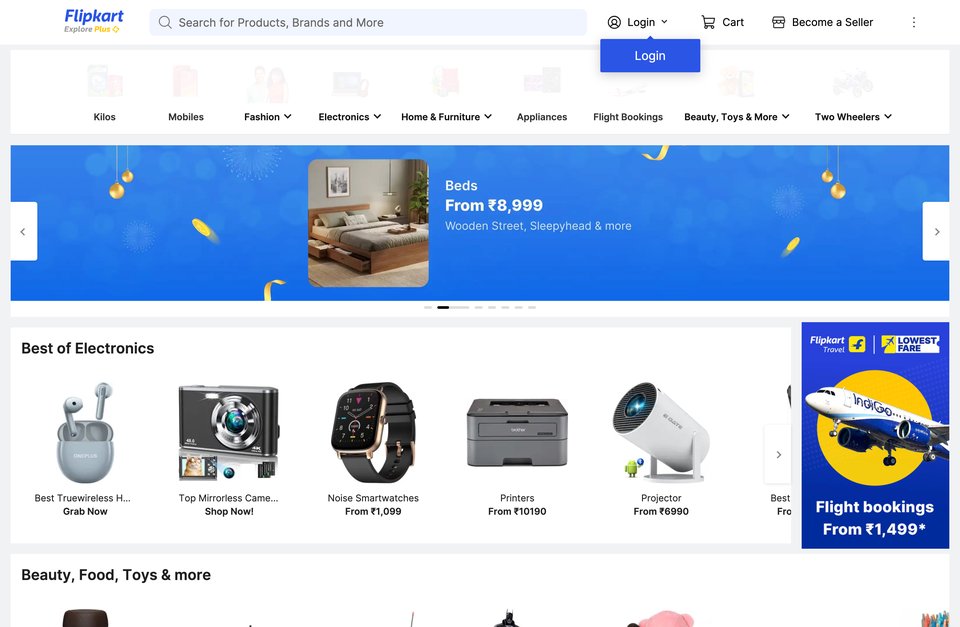Open the Flight Bookings category
960x627 pixels.
(628, 116)
